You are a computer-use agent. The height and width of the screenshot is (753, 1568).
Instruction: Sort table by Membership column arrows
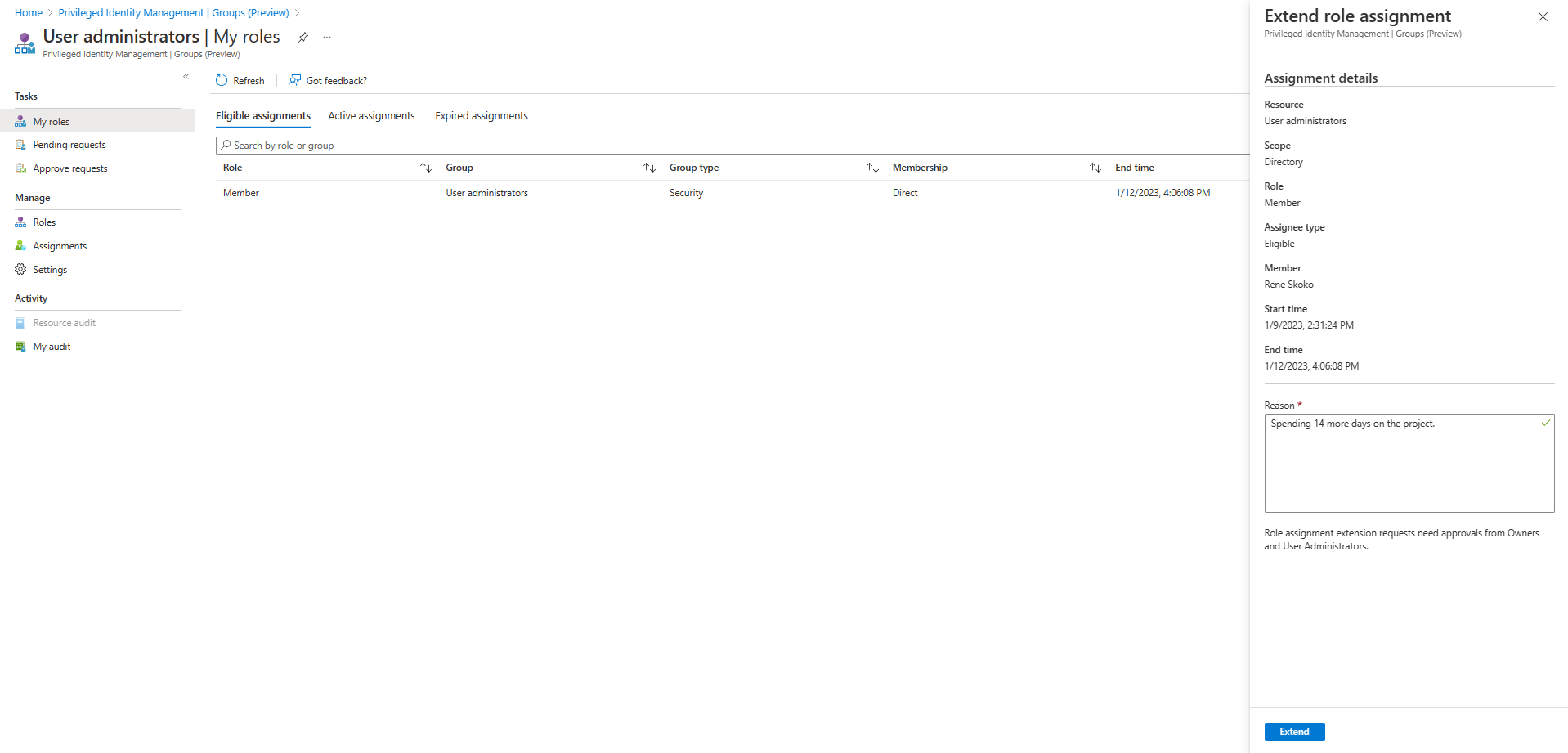[1095, 168]
